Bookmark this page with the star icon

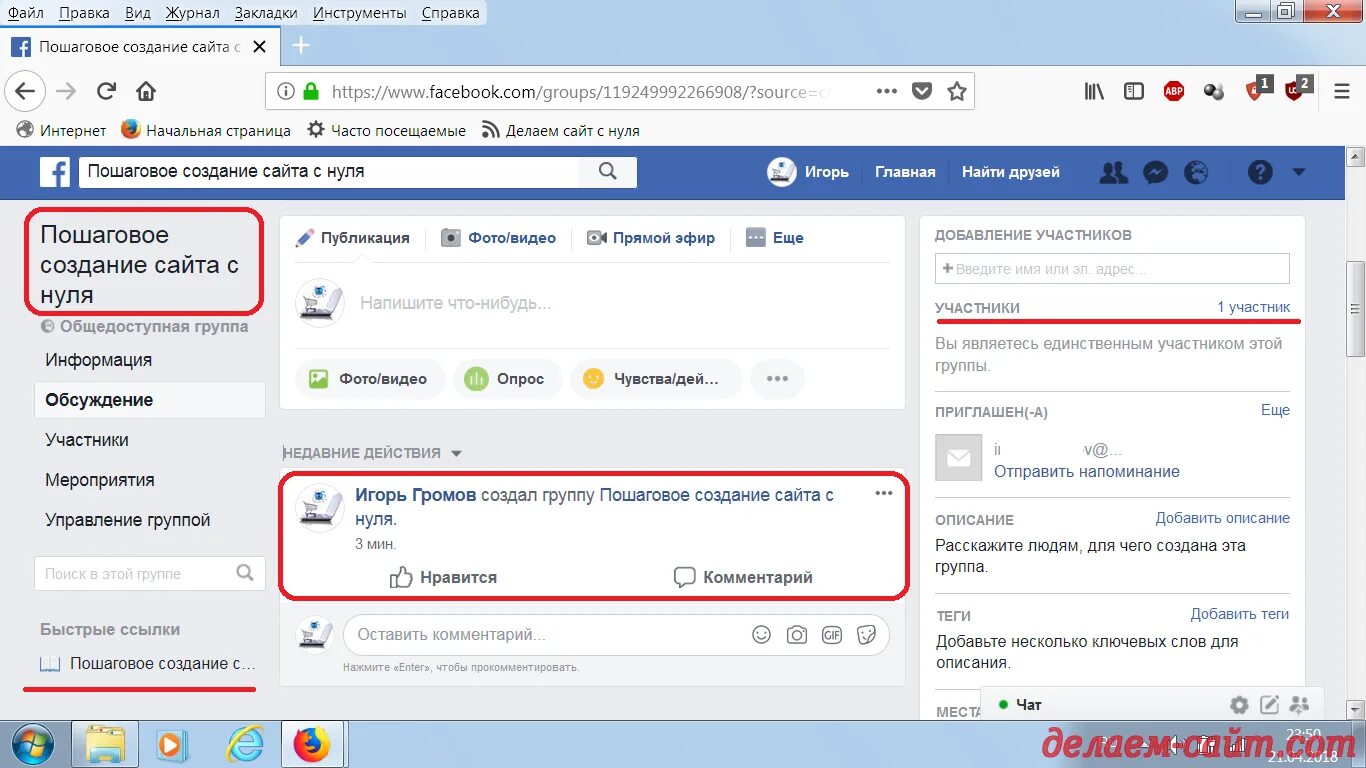pos(957,91)
